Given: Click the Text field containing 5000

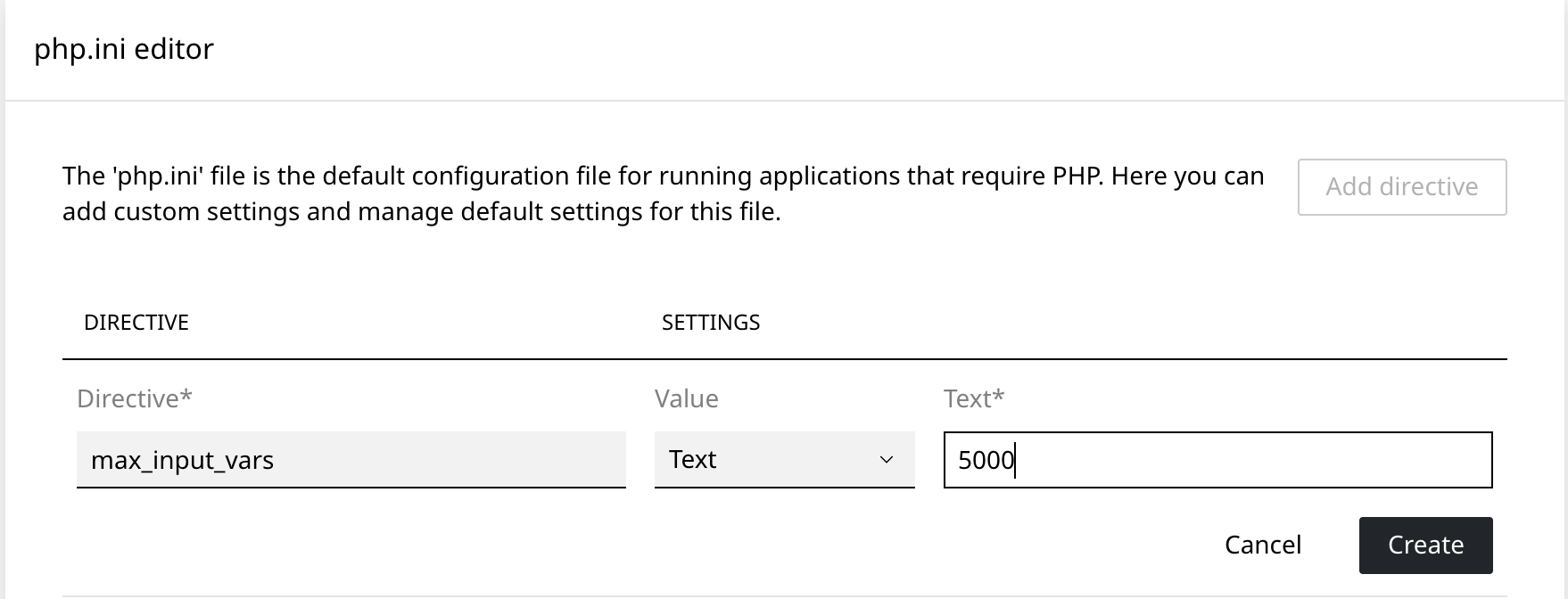Looking at the screenshot, I should pyautogui.click(x=1217, y=460).
